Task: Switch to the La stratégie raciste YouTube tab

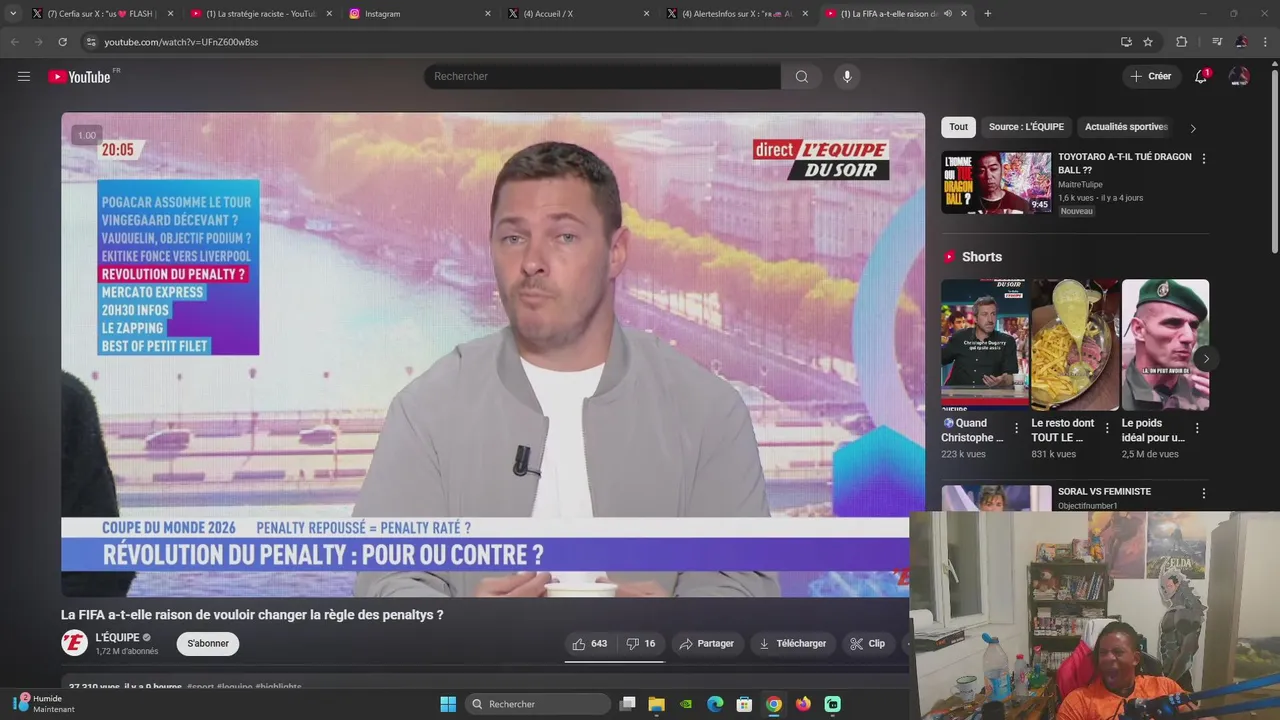Action: (261, 13)
